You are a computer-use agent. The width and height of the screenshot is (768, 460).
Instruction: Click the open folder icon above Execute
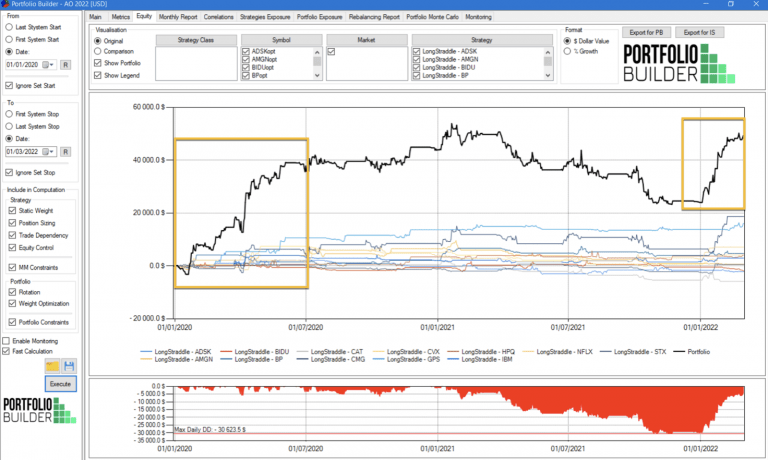(52, 367)
